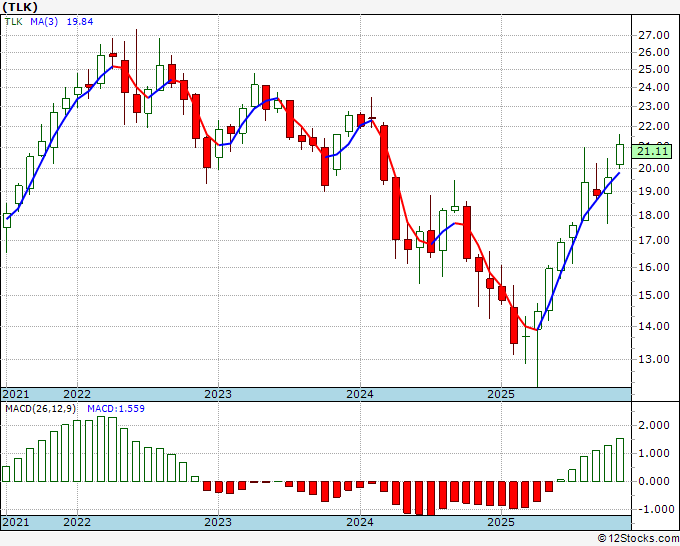Click 2022 on the price chart timeline
This screenshot has width=680, height=546.
[x=77, y=394]
